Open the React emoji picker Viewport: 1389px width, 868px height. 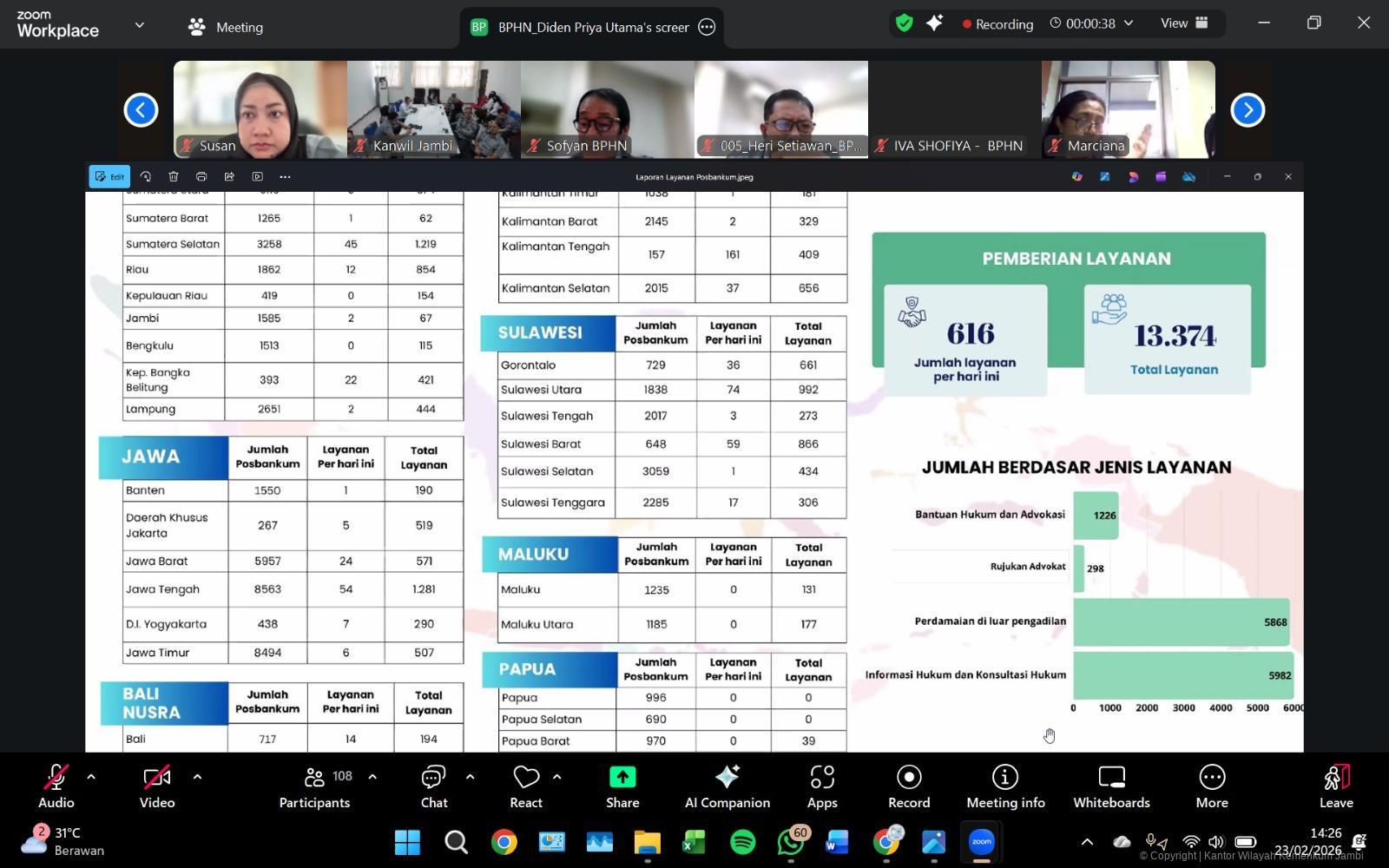(x=526, y=786)
